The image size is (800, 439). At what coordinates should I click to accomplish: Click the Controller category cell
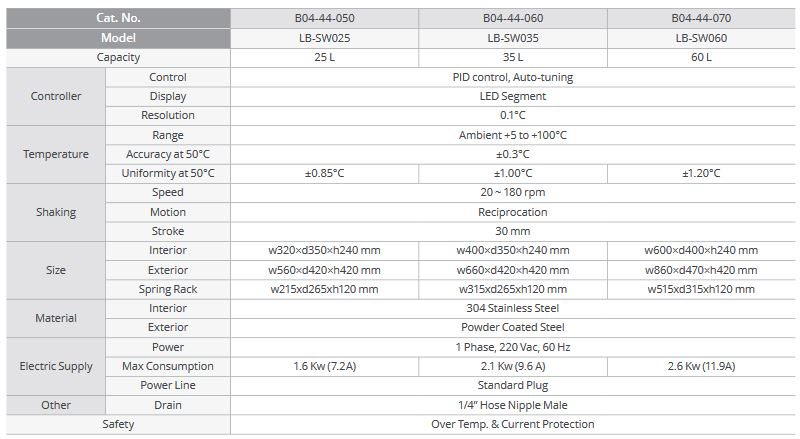56,96
